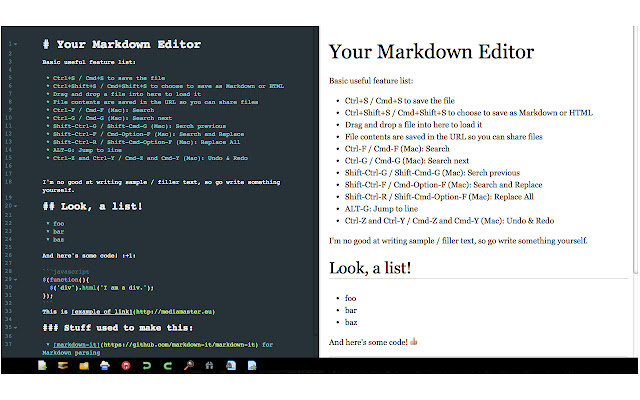
Task: Click 'File contents are saved in the URL' in the preview
Action: (x=444, y=137)
